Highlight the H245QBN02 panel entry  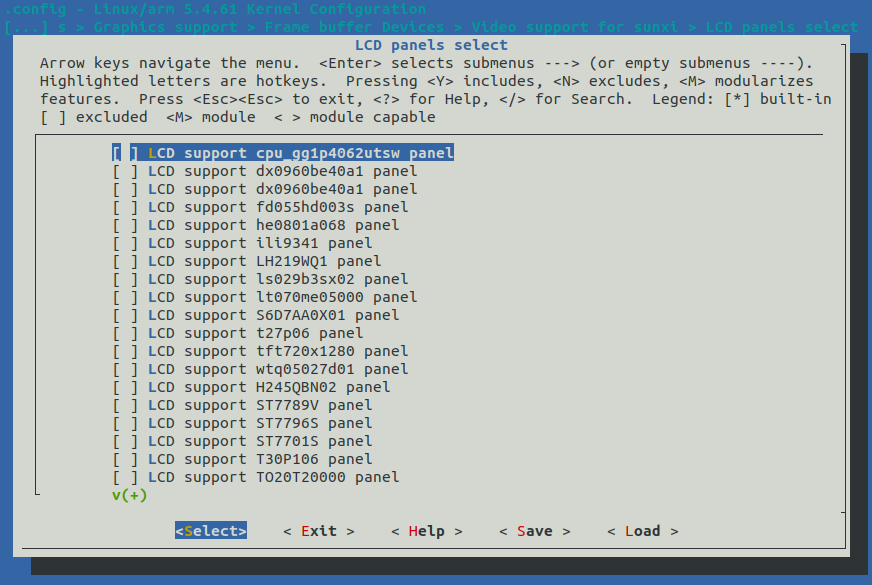[x=268, y=387]
